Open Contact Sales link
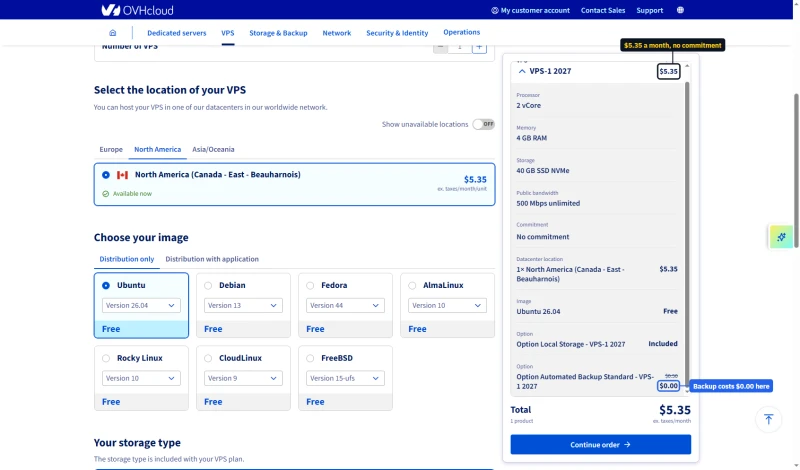Image resolution: width=800 pixels, height=470 pixels. [x=603, y=10]
